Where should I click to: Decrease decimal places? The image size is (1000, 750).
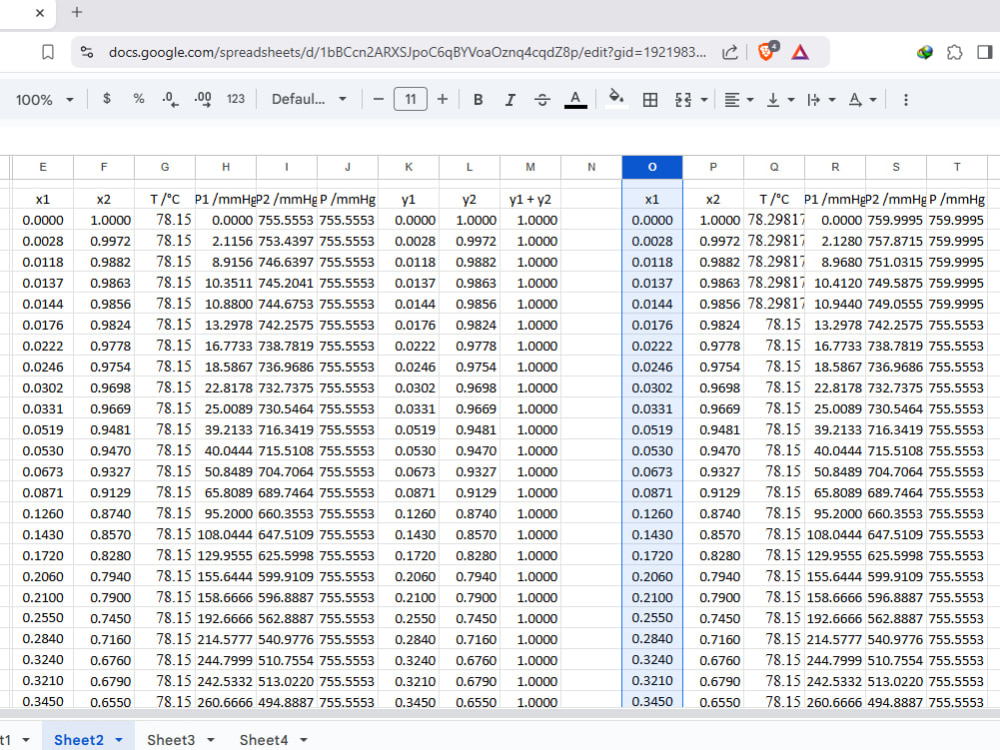(170, 99)
